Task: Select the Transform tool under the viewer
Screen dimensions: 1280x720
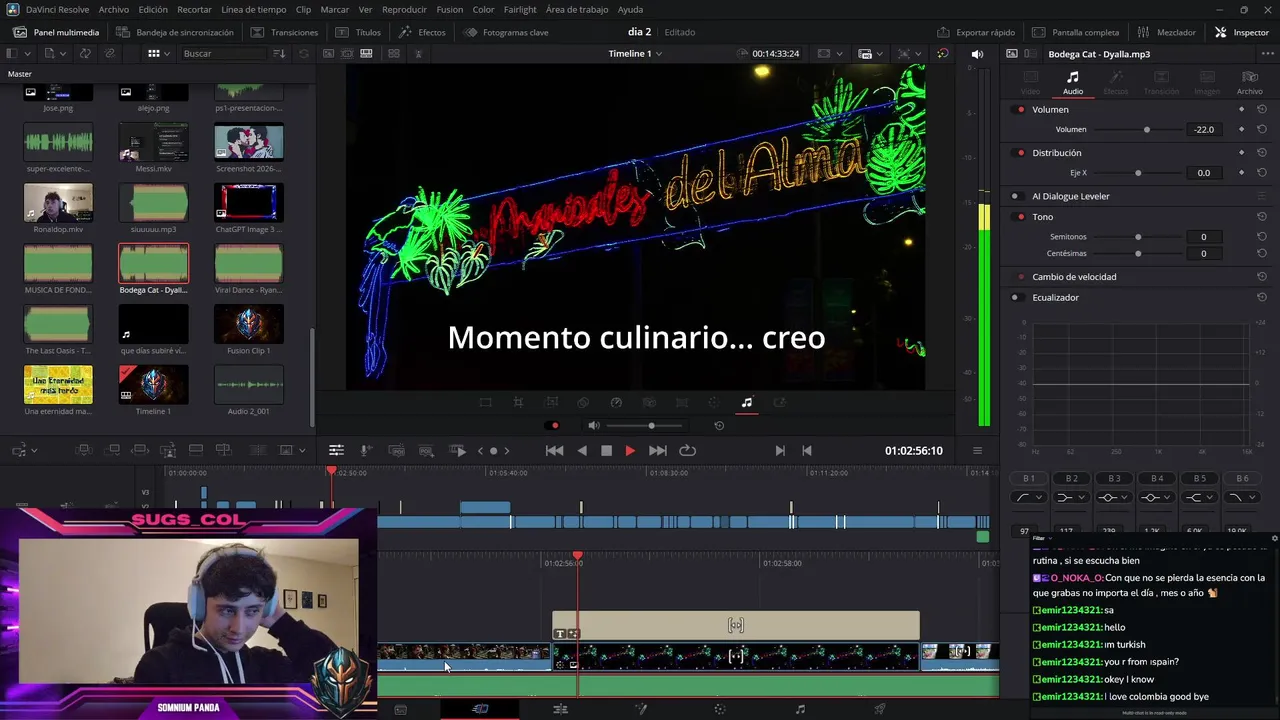Action: 486,403
